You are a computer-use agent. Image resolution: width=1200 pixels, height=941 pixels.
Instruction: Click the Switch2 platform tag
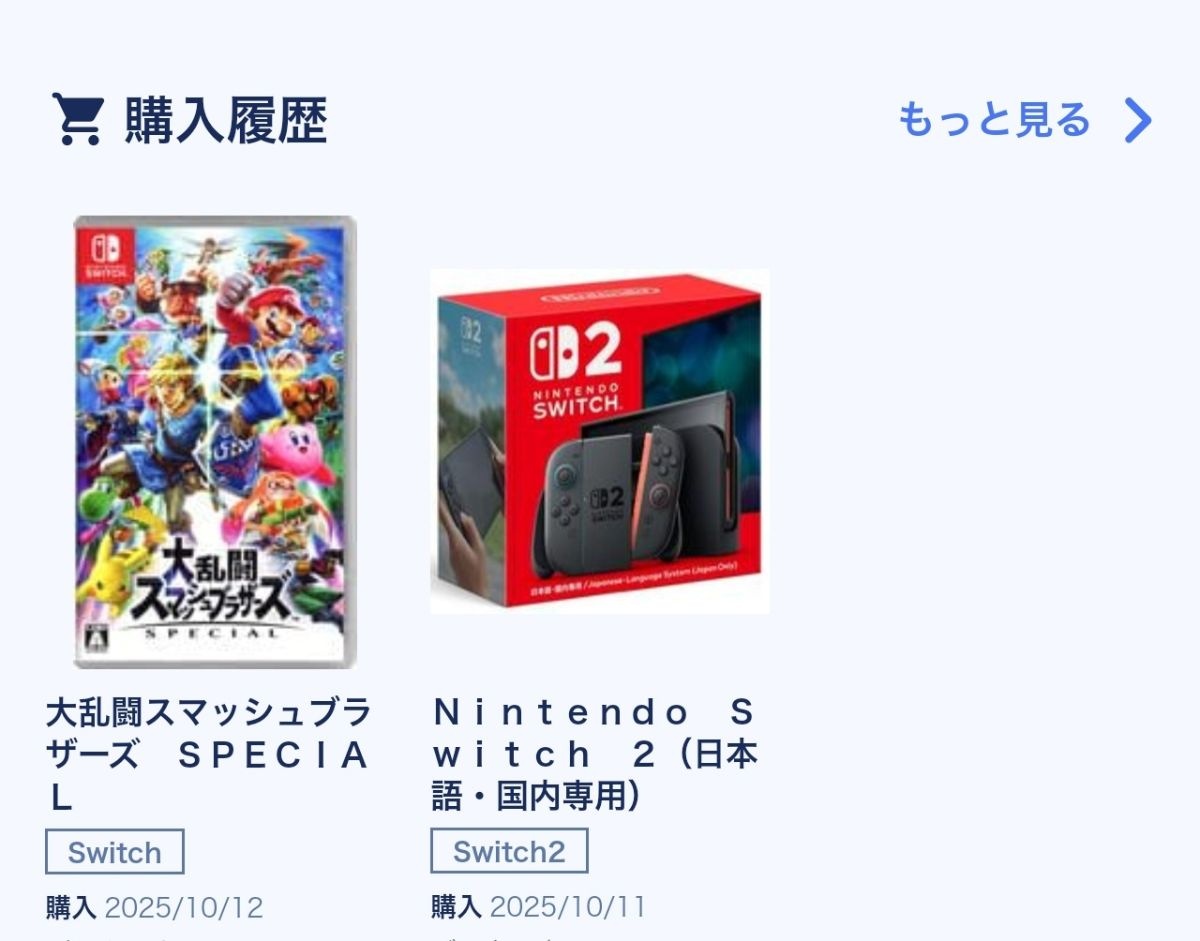pyautogui.click(x=509, y=852)
